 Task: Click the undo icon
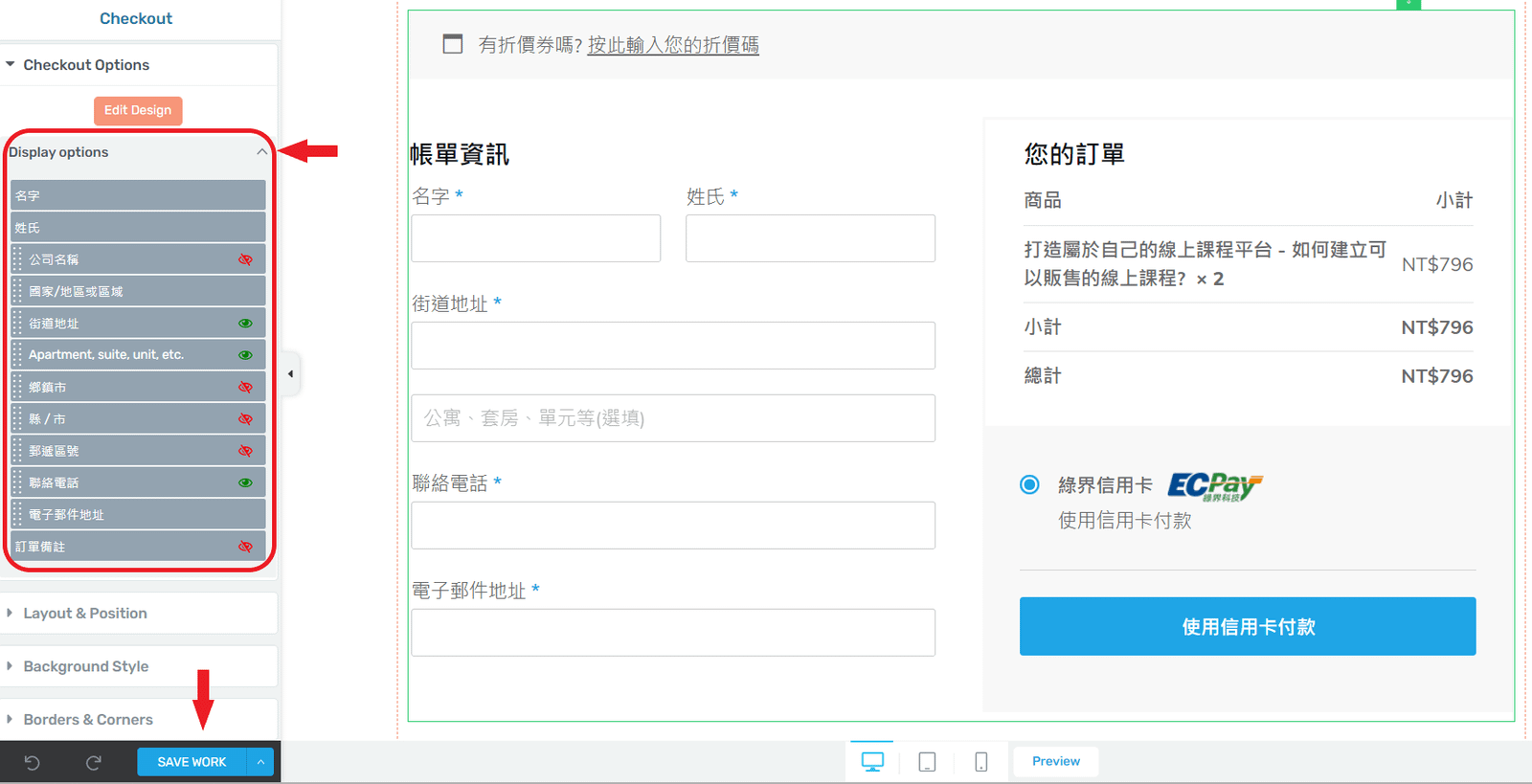tap(32, 762)
